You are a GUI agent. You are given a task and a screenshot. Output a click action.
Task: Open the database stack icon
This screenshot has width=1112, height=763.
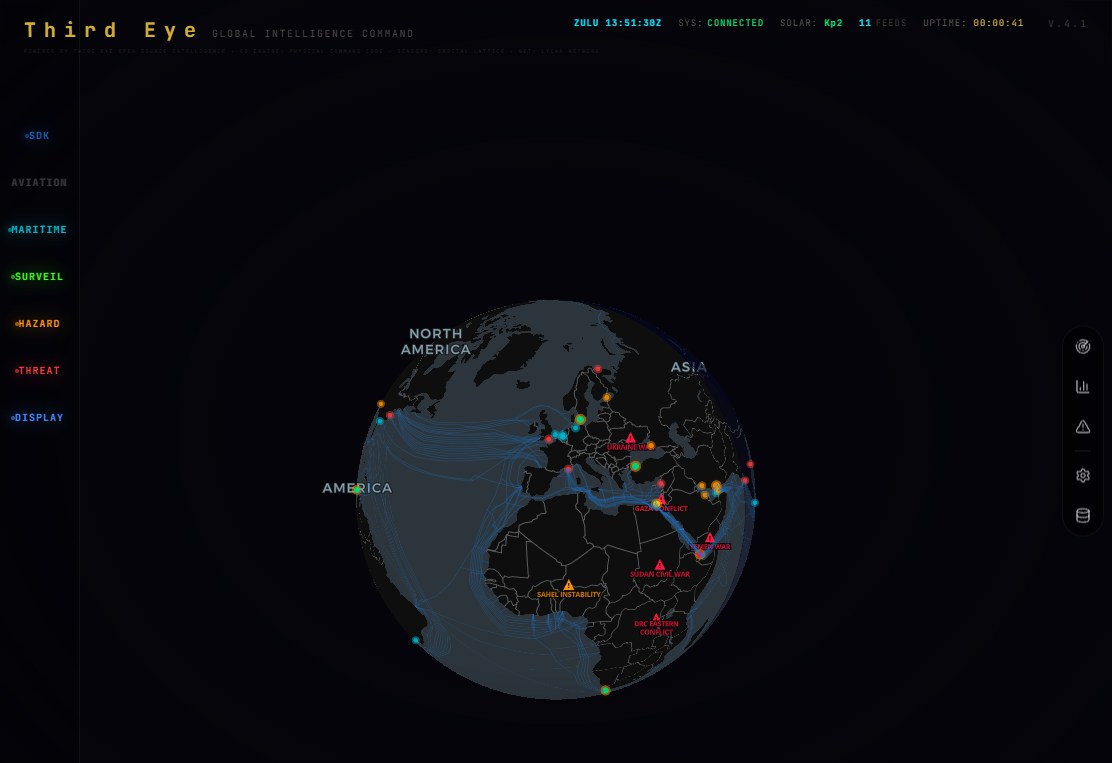click(1082, 516)
